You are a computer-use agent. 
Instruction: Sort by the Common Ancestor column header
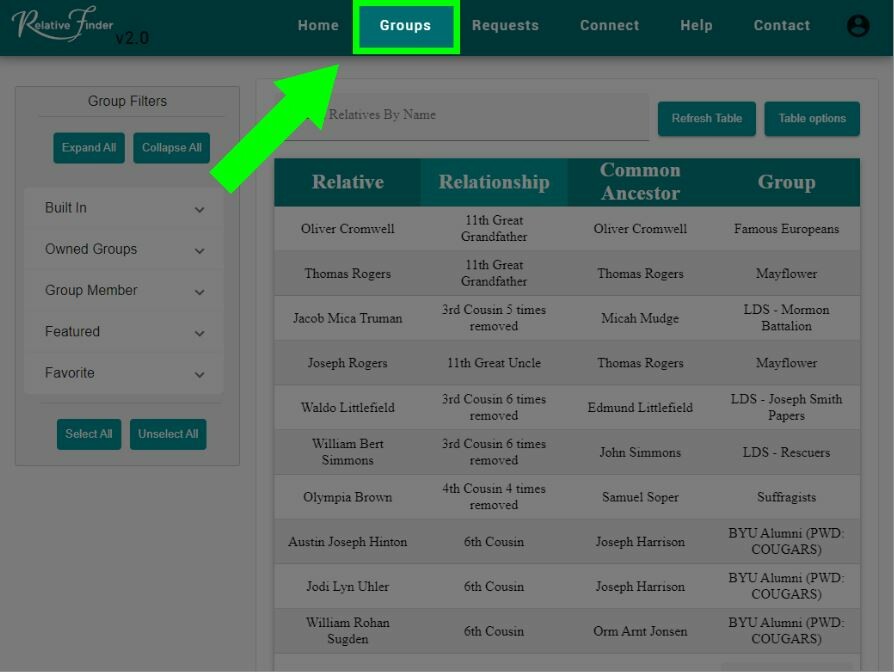coord(640,182)
